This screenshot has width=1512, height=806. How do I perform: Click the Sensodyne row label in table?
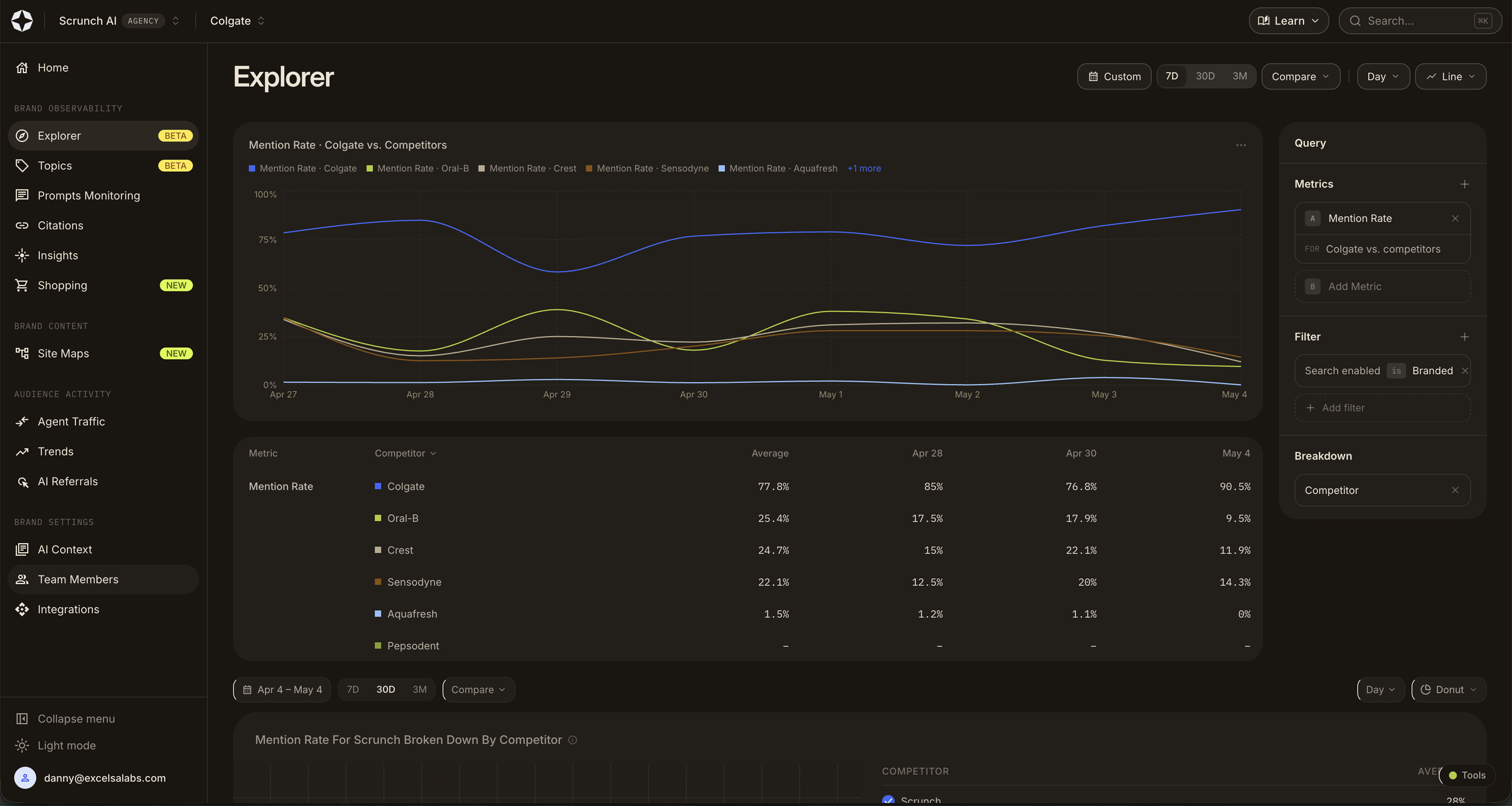pyautogui.click(x=414, y=582)
